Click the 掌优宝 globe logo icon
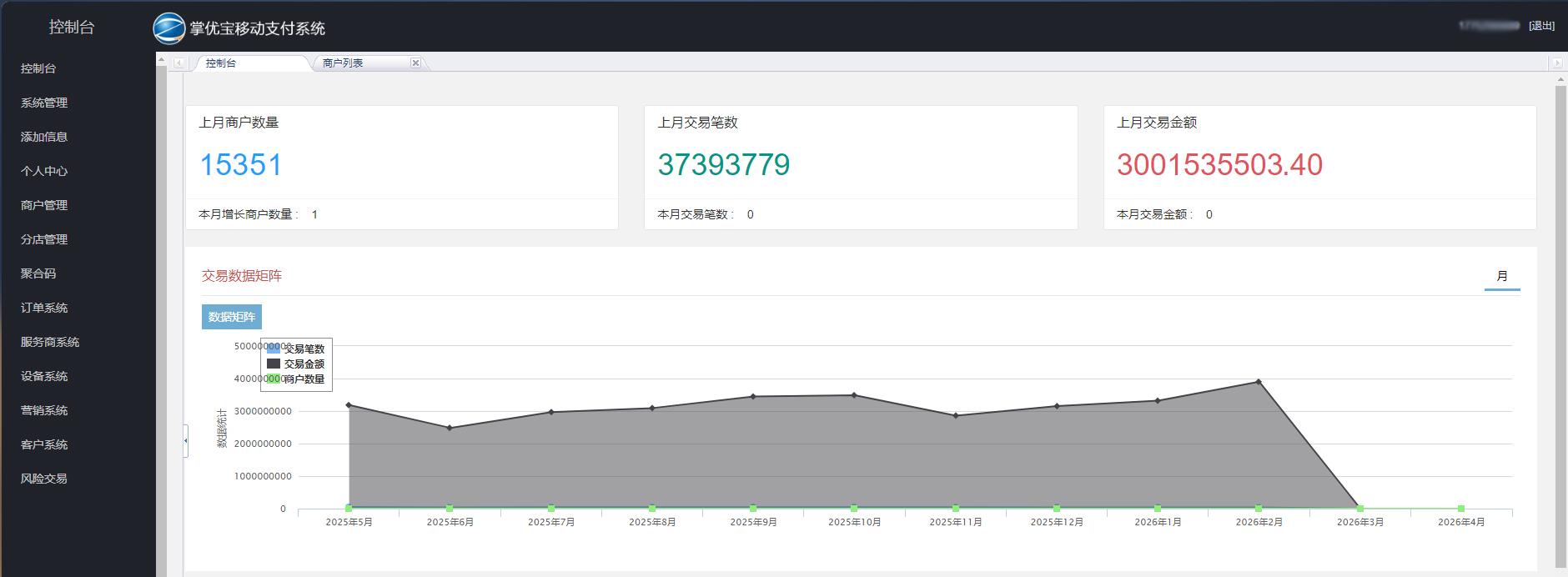Image resolution: width=1568 pixels, height=577 pixels. [169, 28]
